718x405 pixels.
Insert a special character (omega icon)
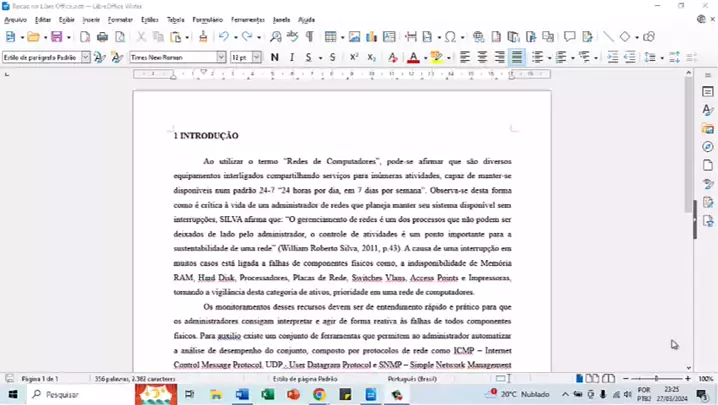click(450, 37)
